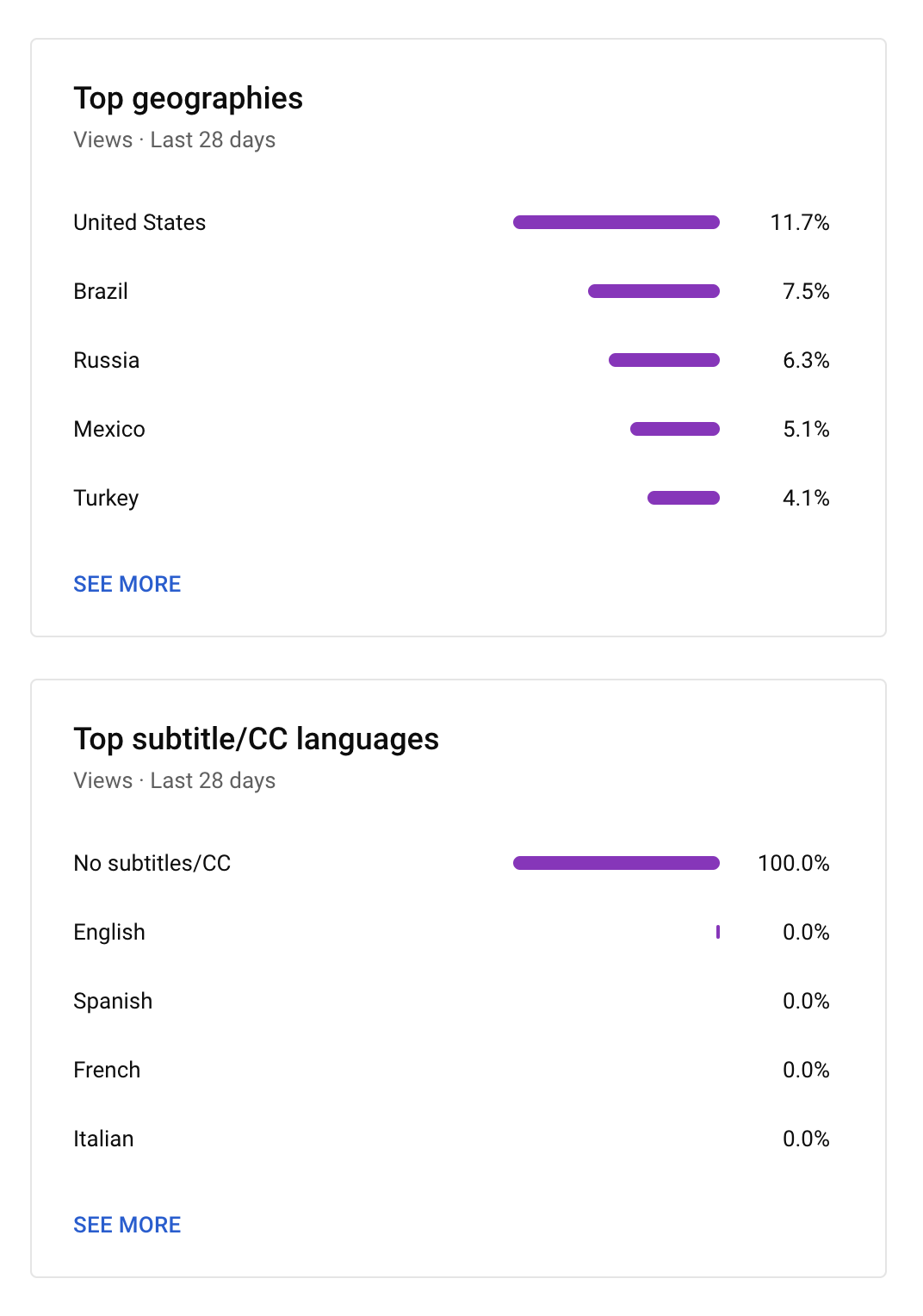Click the United States purple views bar

[x=616, y=222]
